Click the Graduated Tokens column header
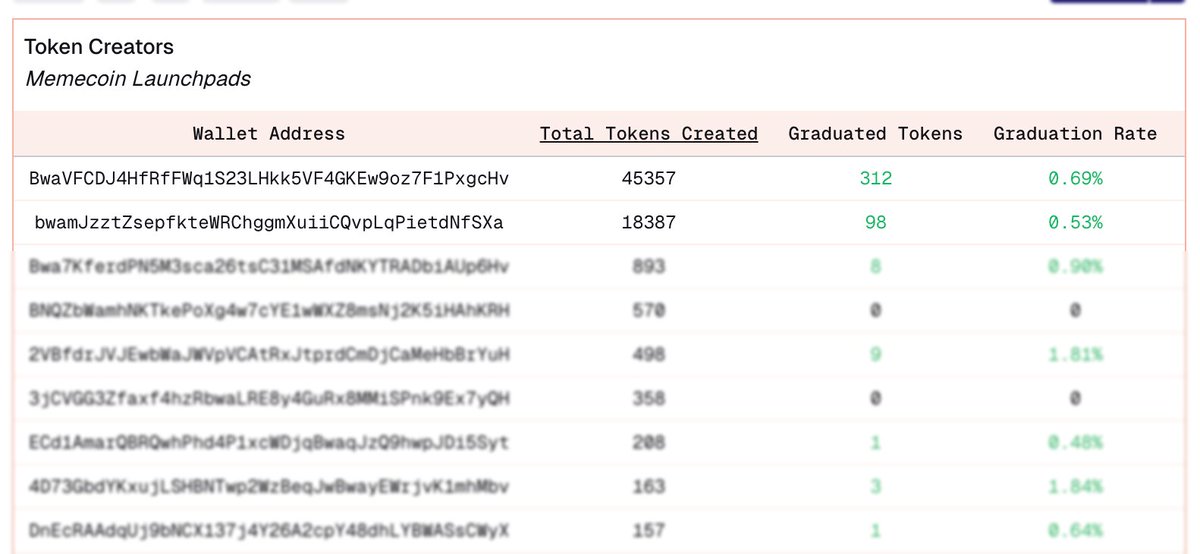This screenshot has width=1200, height=554. [875, 134]
